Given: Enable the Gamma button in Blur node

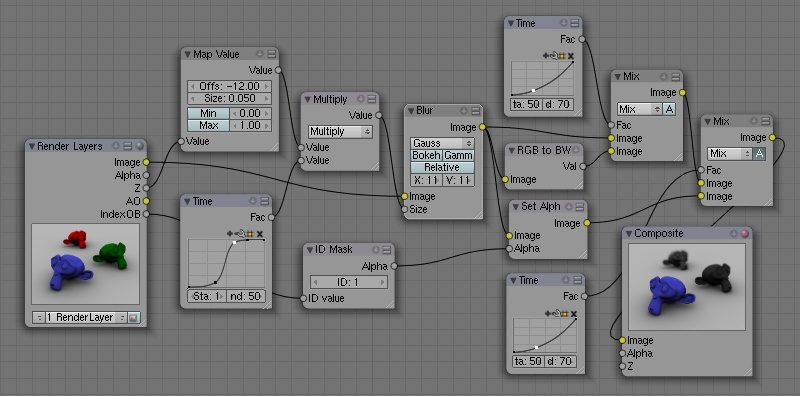Looking at the screenshot, I should point(458,156).
